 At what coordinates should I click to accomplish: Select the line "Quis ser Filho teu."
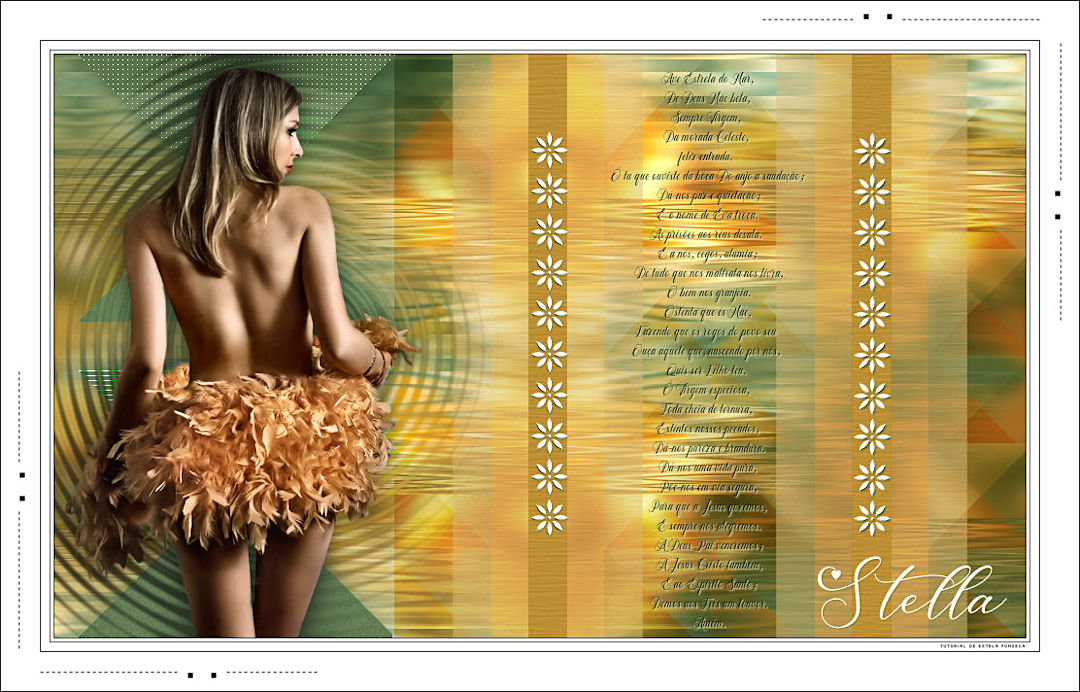click(707, 371)
